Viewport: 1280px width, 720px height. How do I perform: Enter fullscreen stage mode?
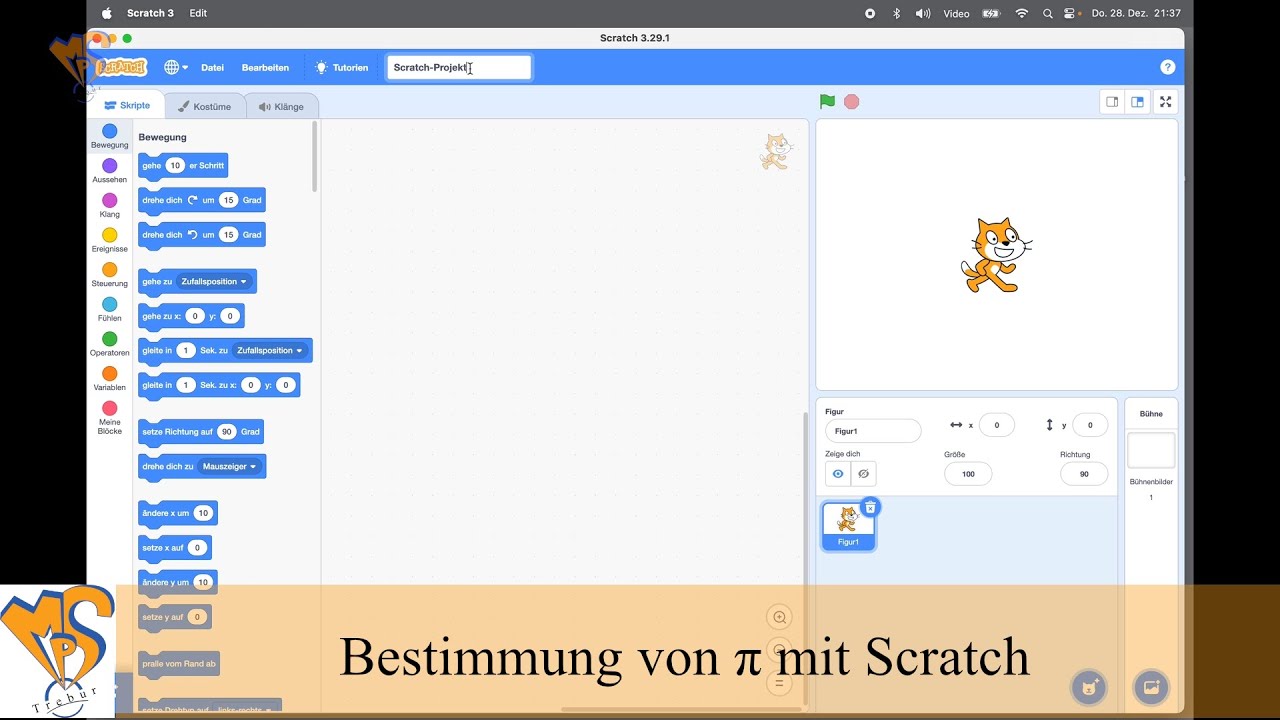pos(1165,102)
